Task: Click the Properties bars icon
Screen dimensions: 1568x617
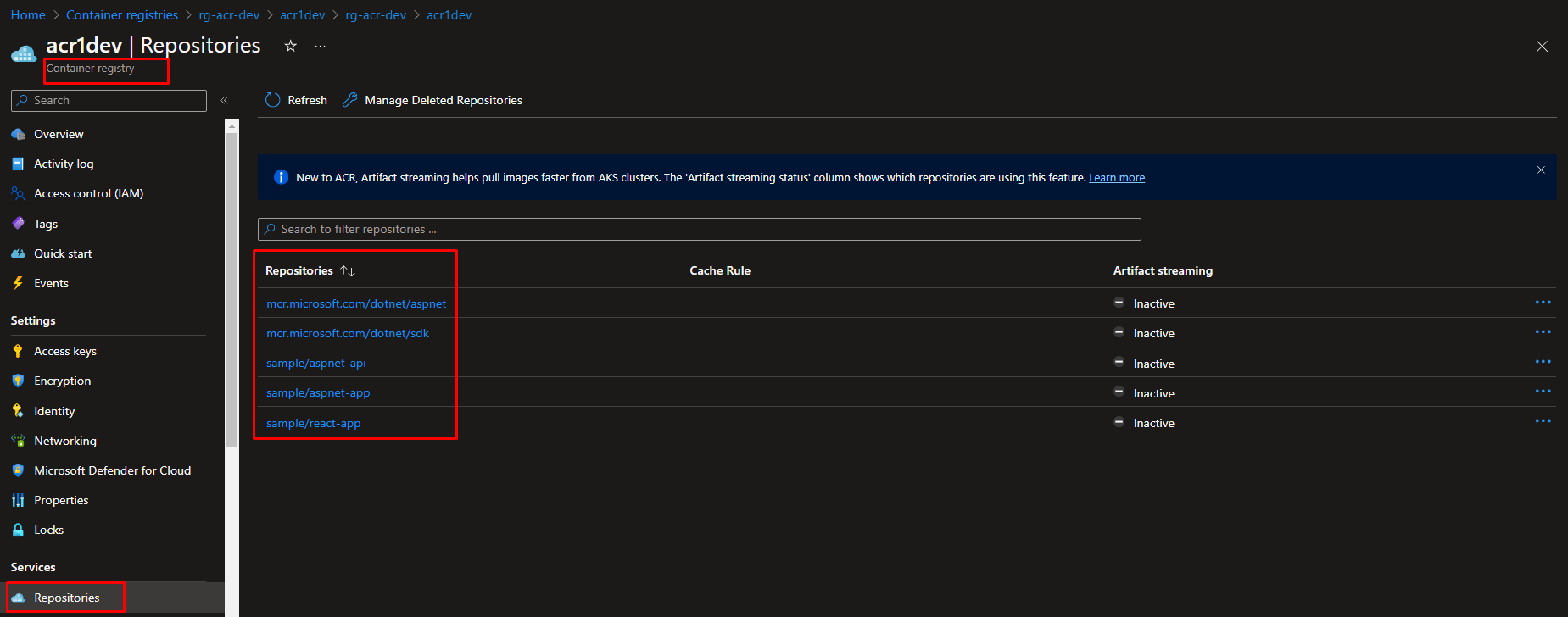Action: coord(18,500)
